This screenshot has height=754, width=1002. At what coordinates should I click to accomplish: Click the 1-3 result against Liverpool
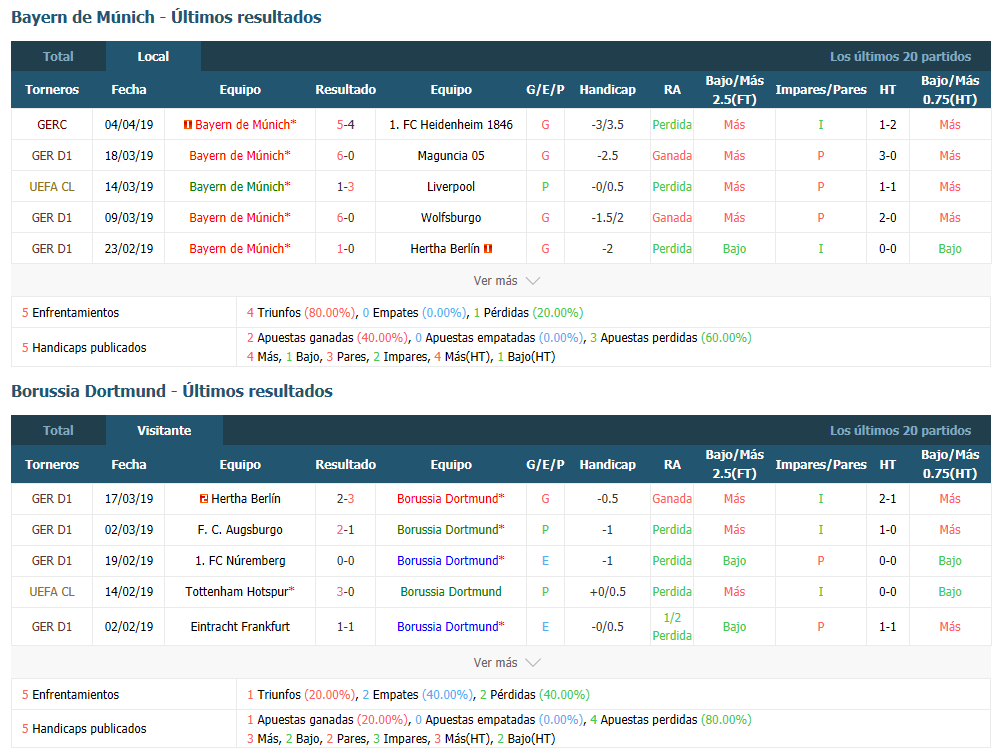[x=346, y=187]
